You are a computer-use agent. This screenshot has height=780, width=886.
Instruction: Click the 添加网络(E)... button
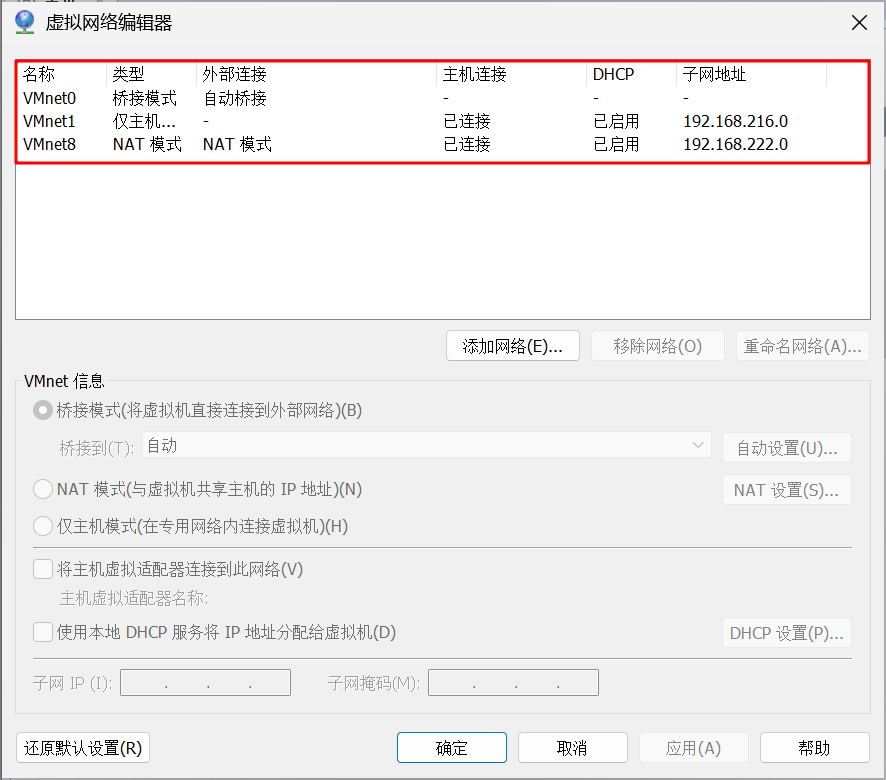513,345
